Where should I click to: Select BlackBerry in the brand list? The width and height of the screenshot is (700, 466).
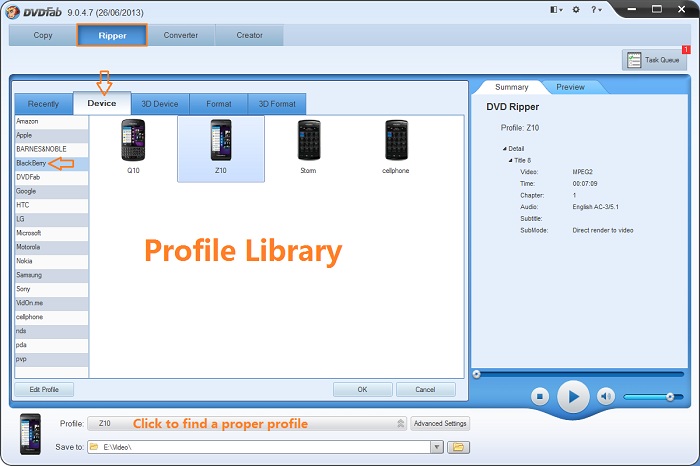[x=51, y=163]
